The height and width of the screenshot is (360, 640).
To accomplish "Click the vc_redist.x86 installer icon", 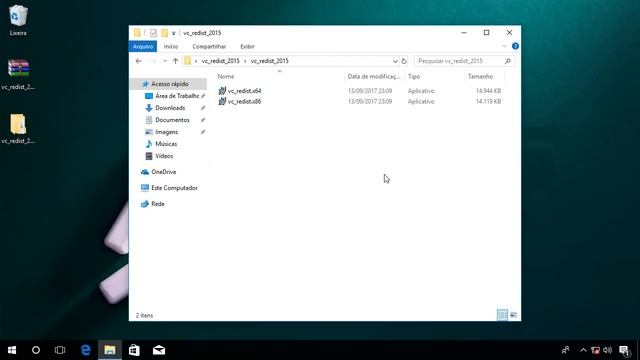I will [222, 101].
